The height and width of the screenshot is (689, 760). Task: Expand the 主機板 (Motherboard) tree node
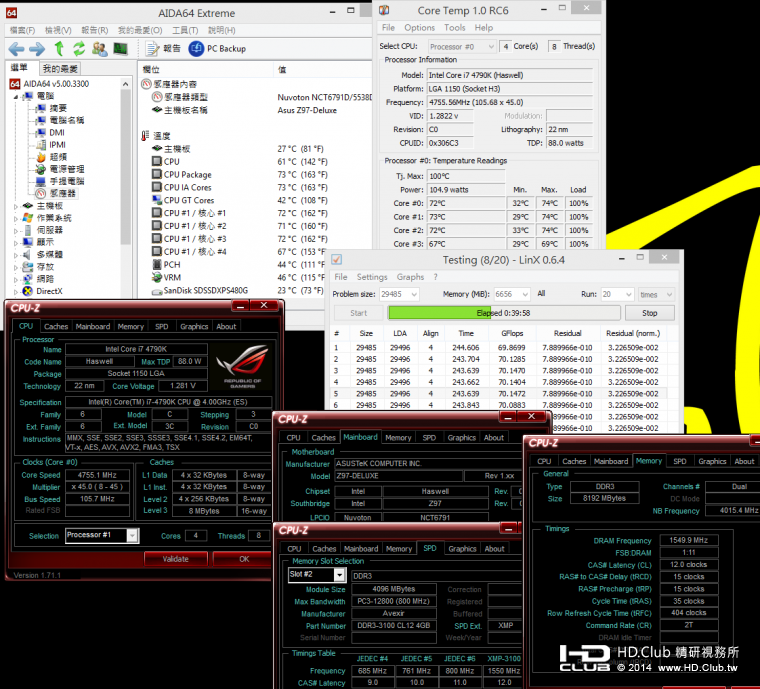click(x=17, y=206)
